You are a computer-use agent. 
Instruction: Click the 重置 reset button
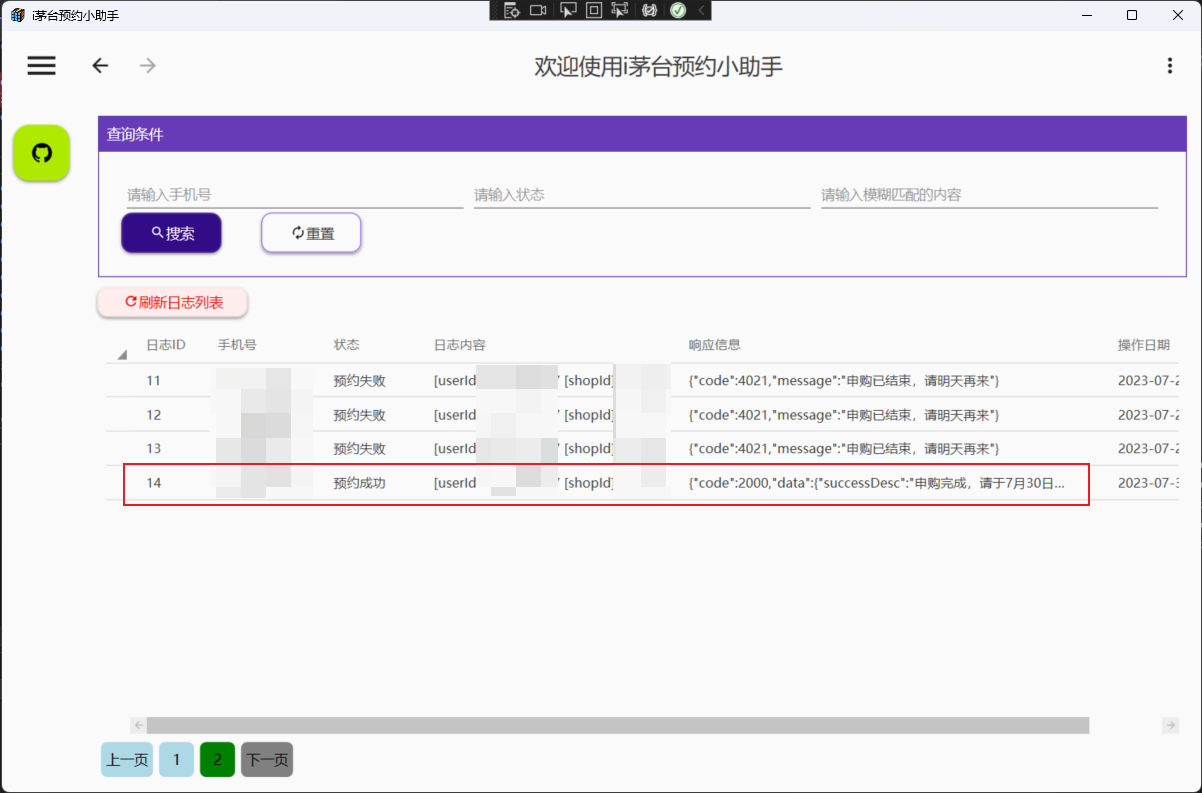(311, 233)
